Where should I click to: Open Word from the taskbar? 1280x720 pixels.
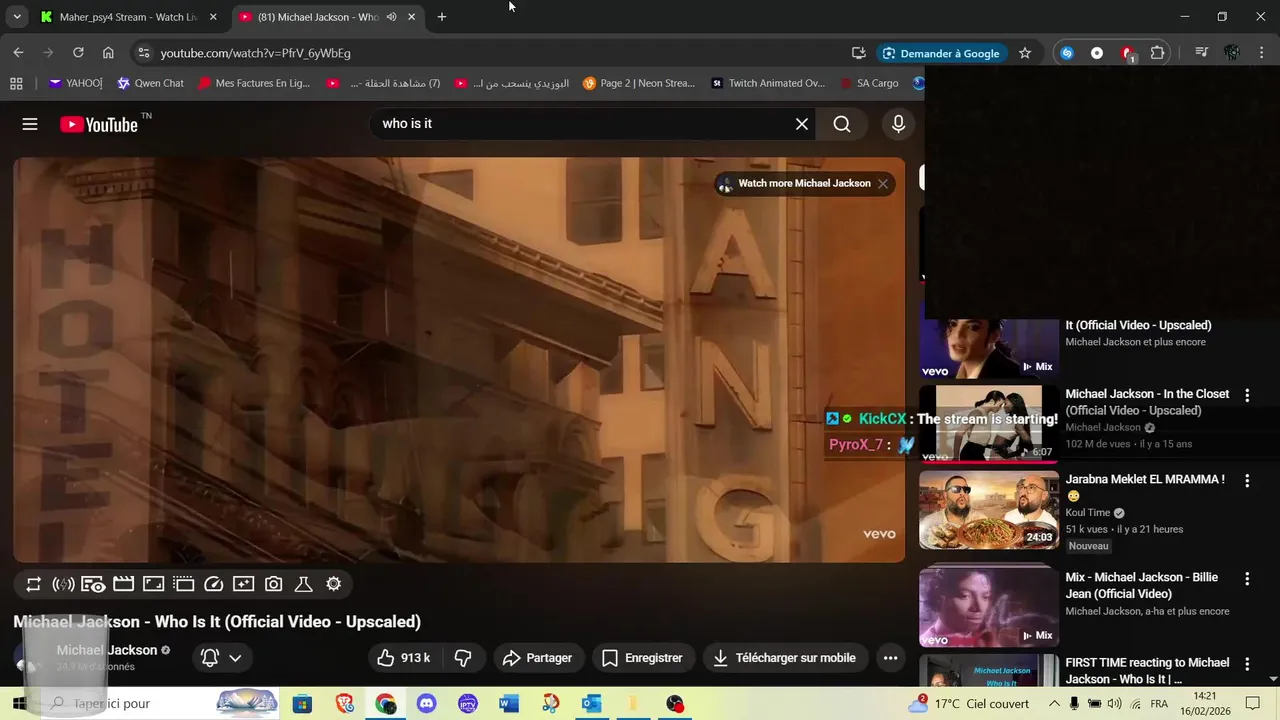tap(509, 704)
